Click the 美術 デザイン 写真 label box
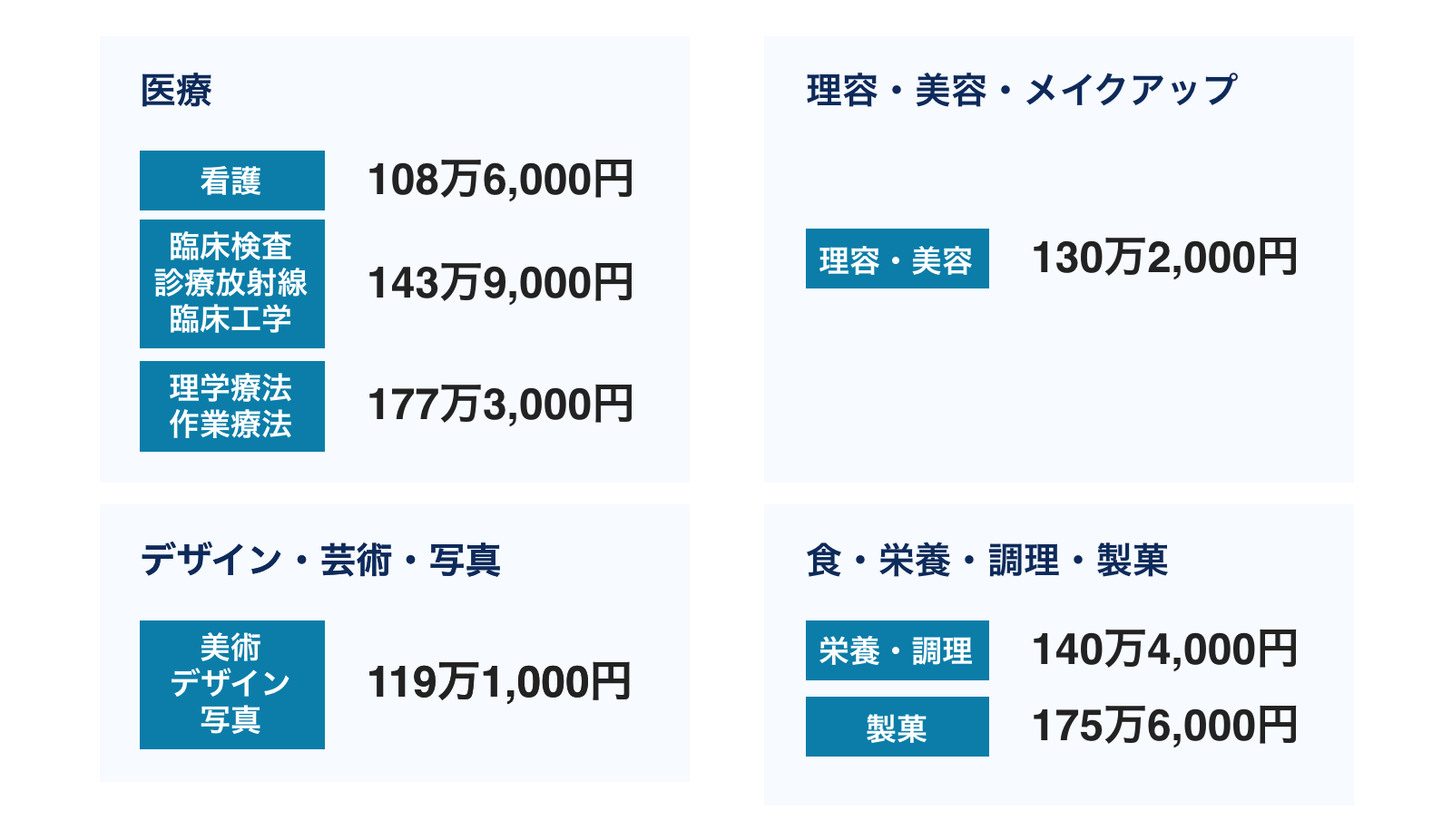The width and height of the screenshot is (1452, 840). pos(232,685)
